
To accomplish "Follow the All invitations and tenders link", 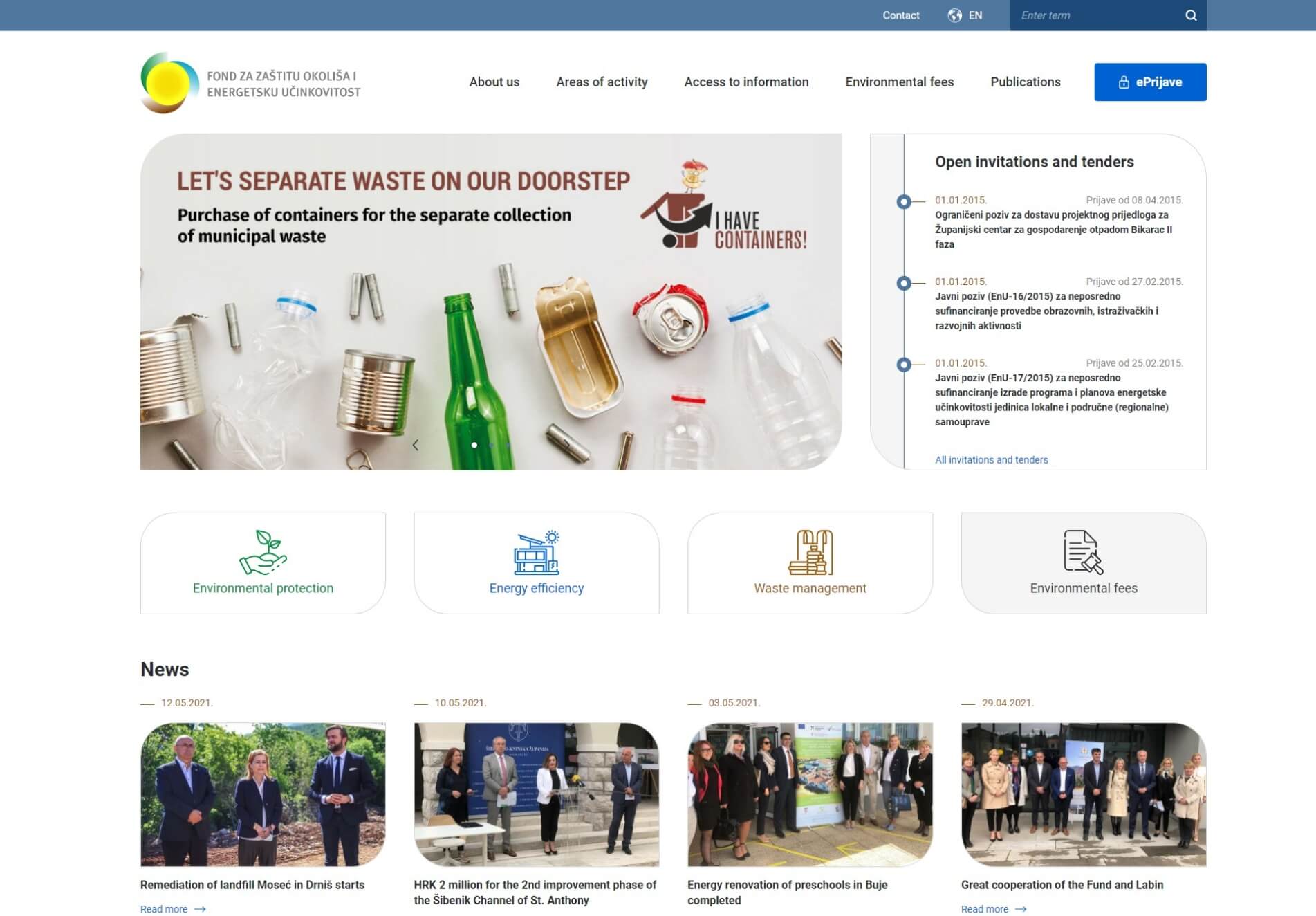I will coord(991,460).
